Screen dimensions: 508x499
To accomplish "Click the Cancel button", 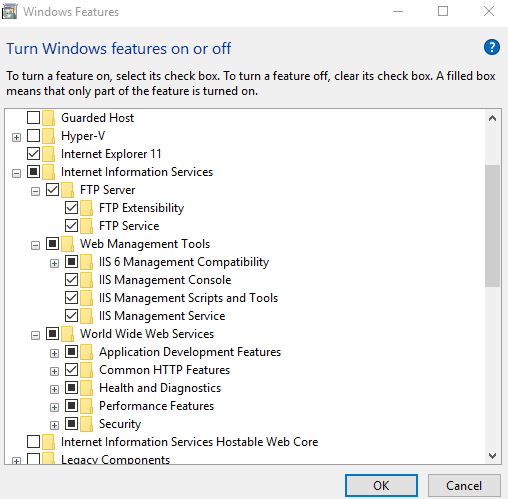I will point(464,485).
